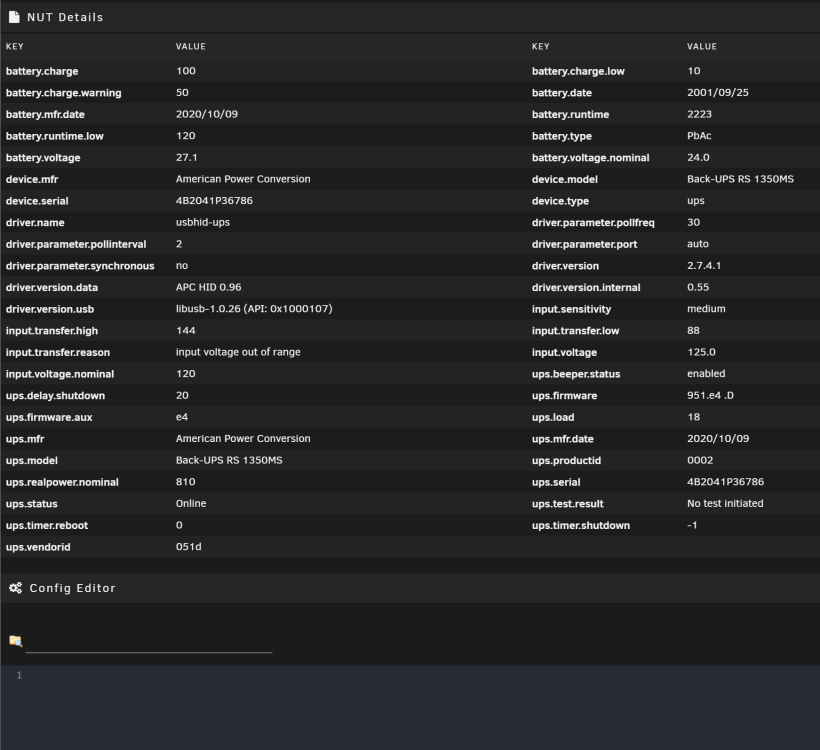Select the device.model value Back-UPS RS 1350MS
The width and height of the screenshot is (820, 750).
click(740, 179)
